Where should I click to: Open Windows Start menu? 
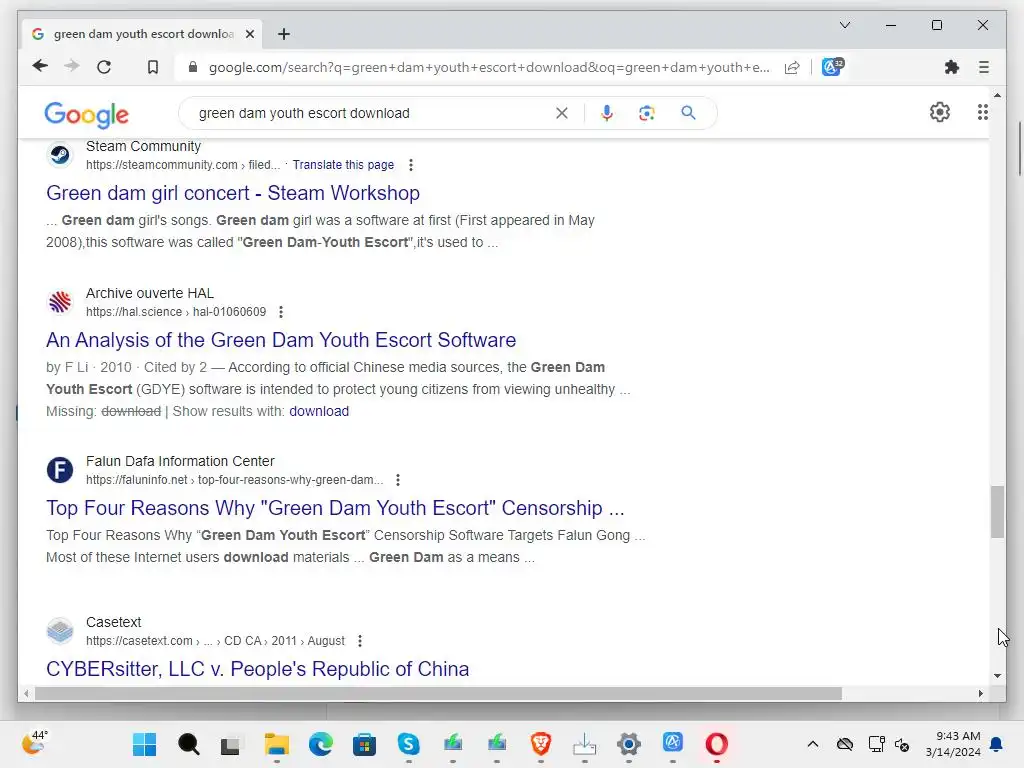tap(144, 744)
